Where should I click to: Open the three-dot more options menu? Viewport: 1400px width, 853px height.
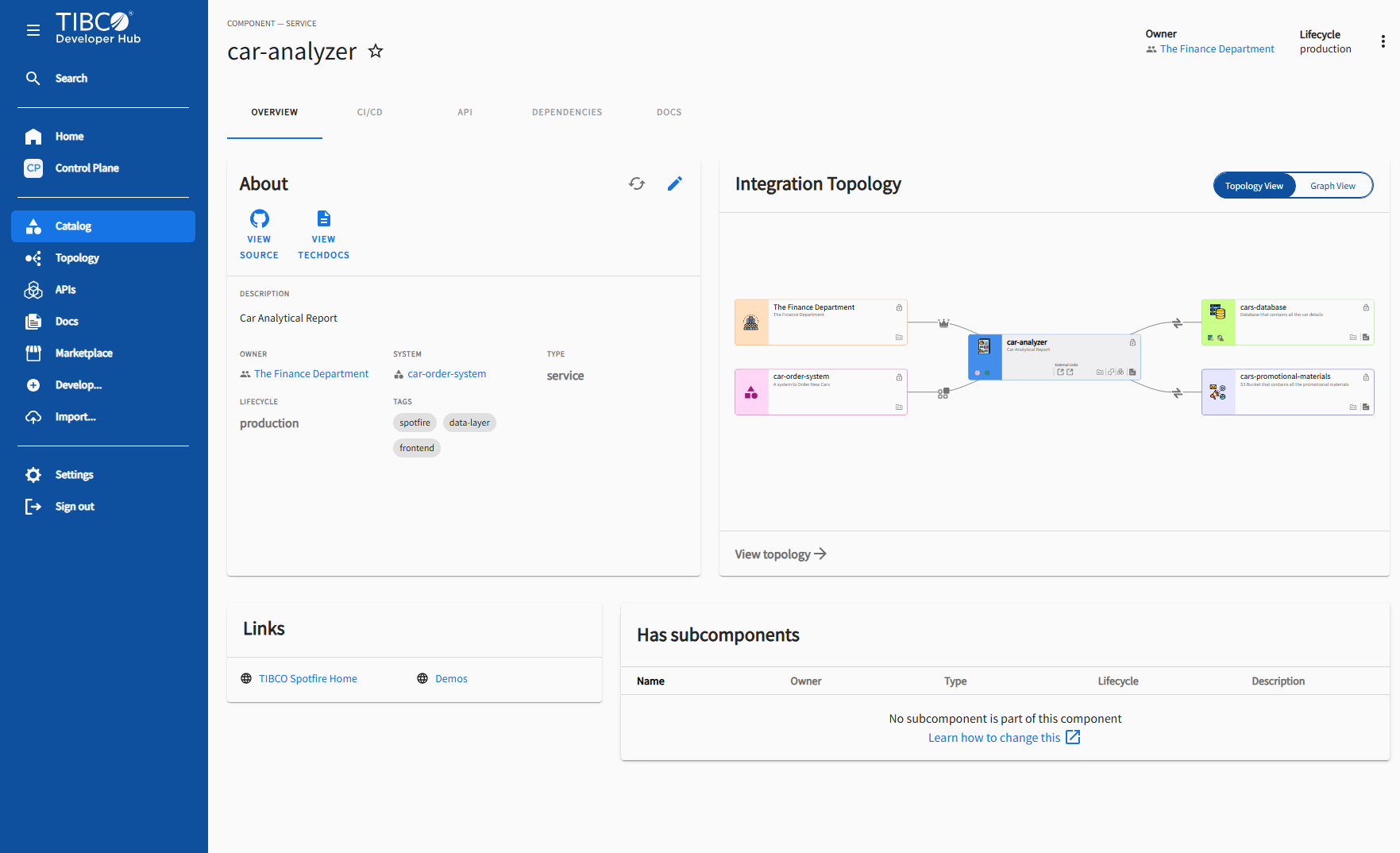[1383, 41]
